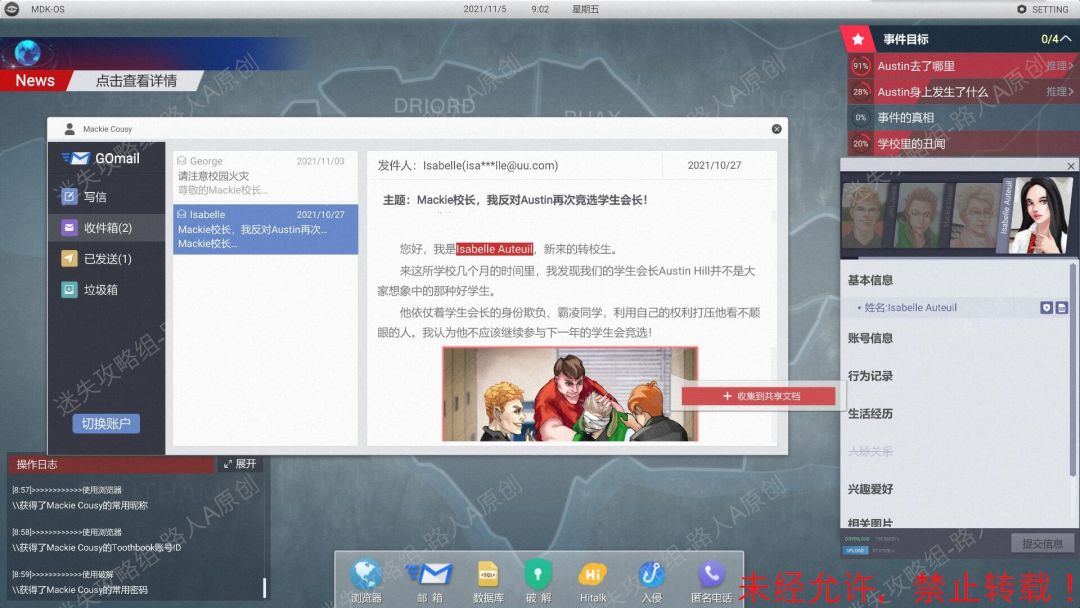Click 点击查看详情 news details

click(x=136, y=81)
